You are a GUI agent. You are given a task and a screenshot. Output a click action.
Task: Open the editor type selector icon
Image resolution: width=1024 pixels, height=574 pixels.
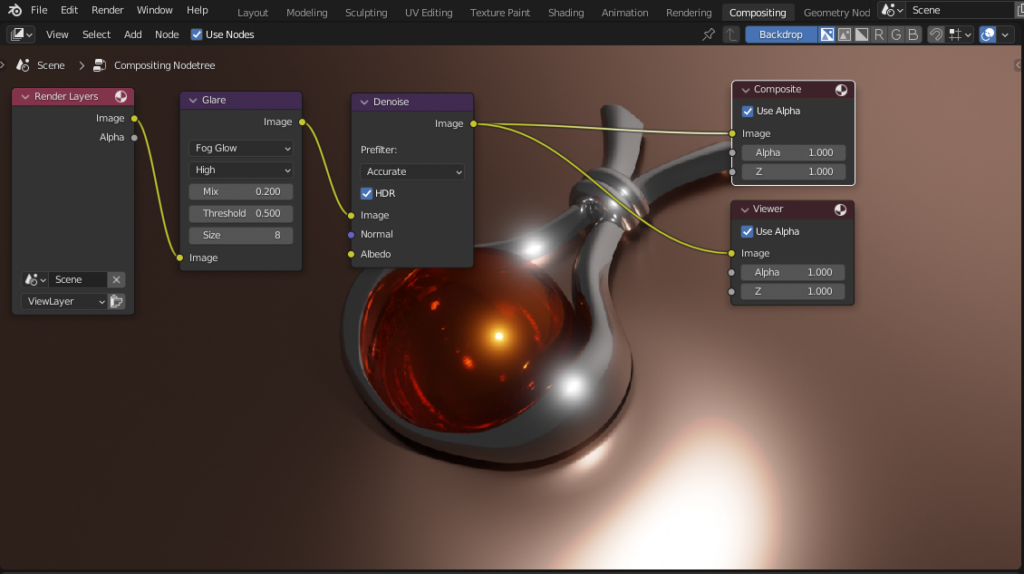coord(21,34)
